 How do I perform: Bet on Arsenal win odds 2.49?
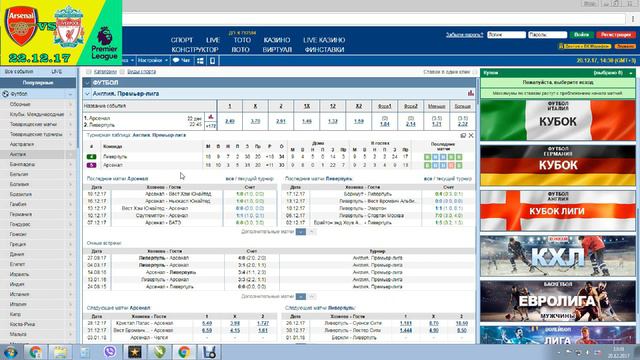229,121
